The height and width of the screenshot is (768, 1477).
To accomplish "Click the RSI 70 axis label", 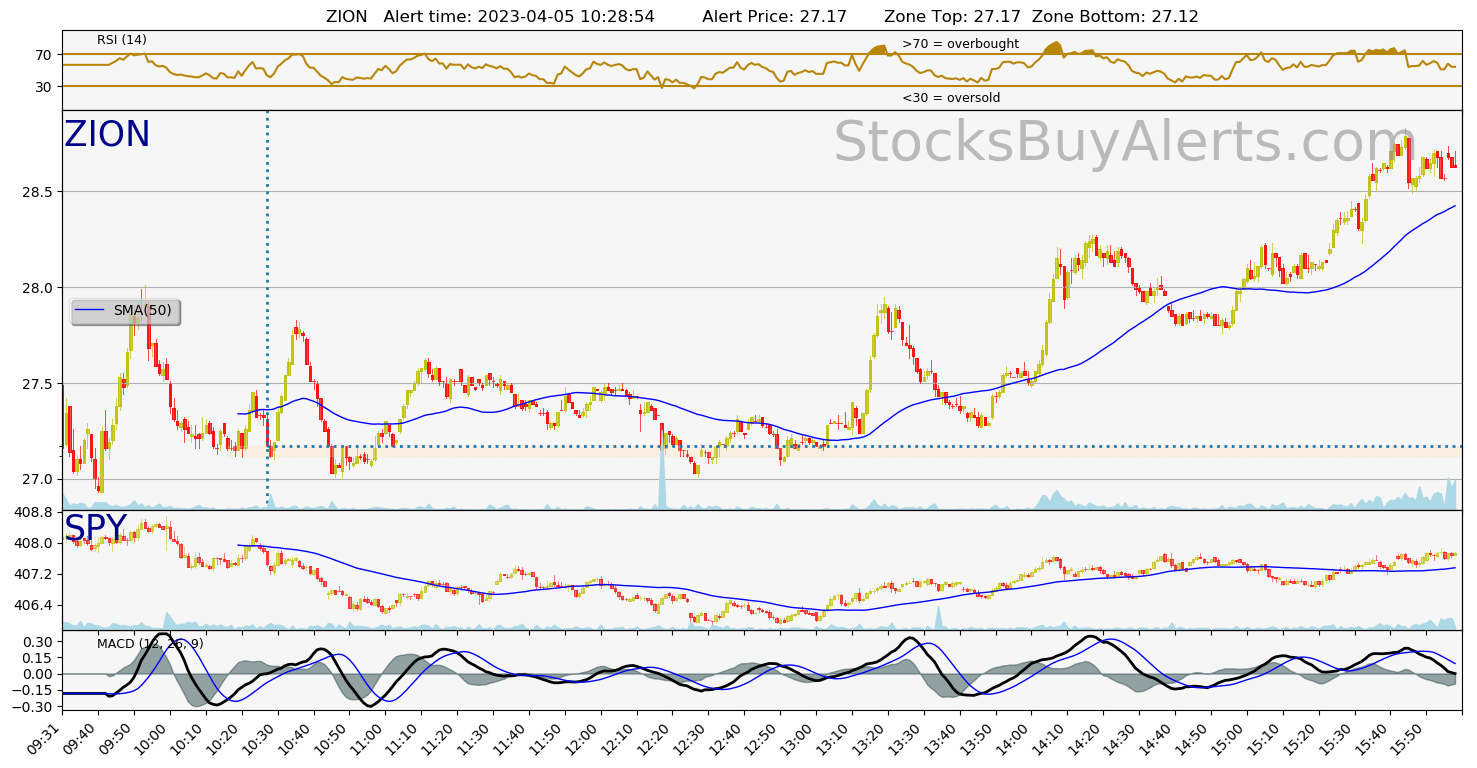I will [45, 54].
